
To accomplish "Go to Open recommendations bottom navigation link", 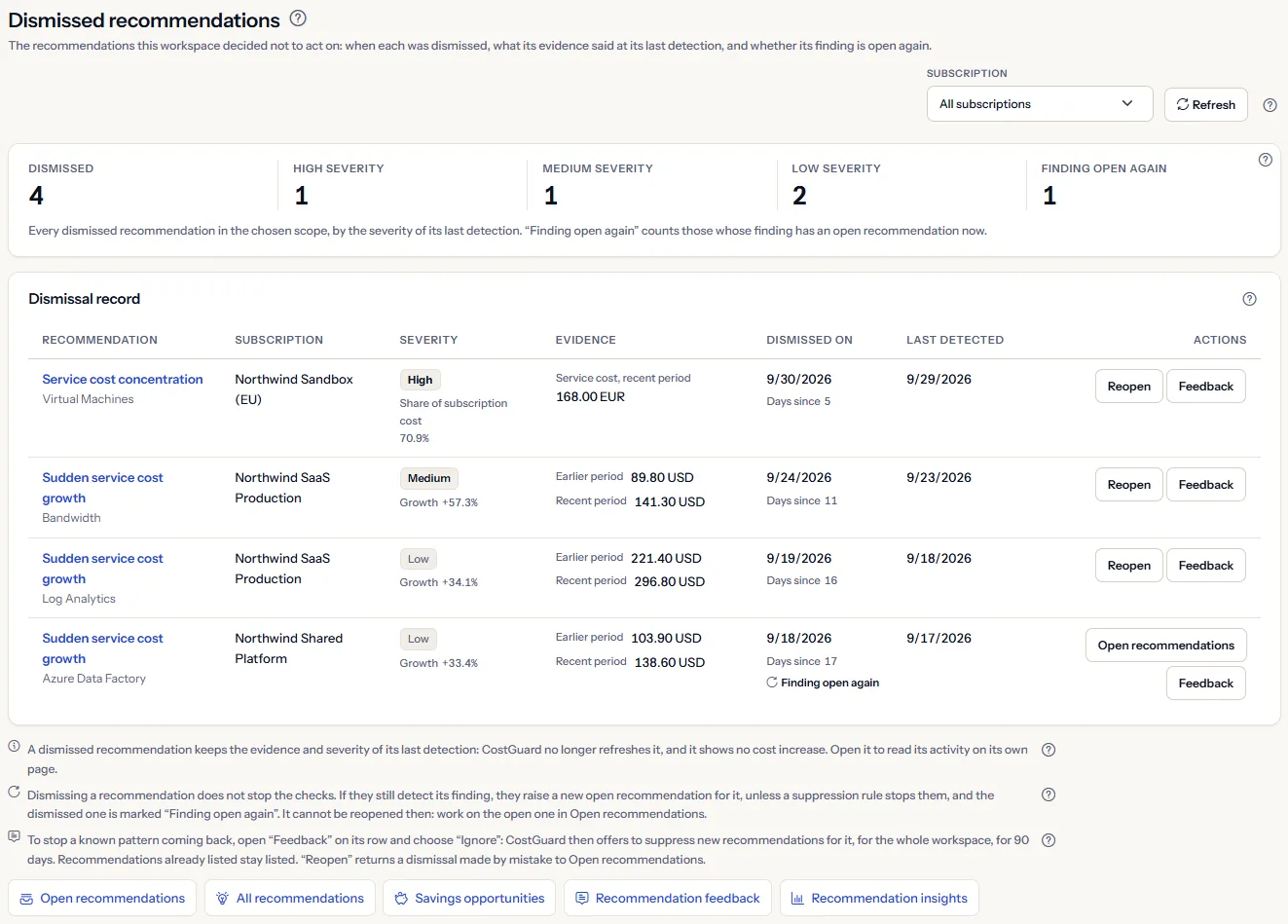I will pos(102,899).
